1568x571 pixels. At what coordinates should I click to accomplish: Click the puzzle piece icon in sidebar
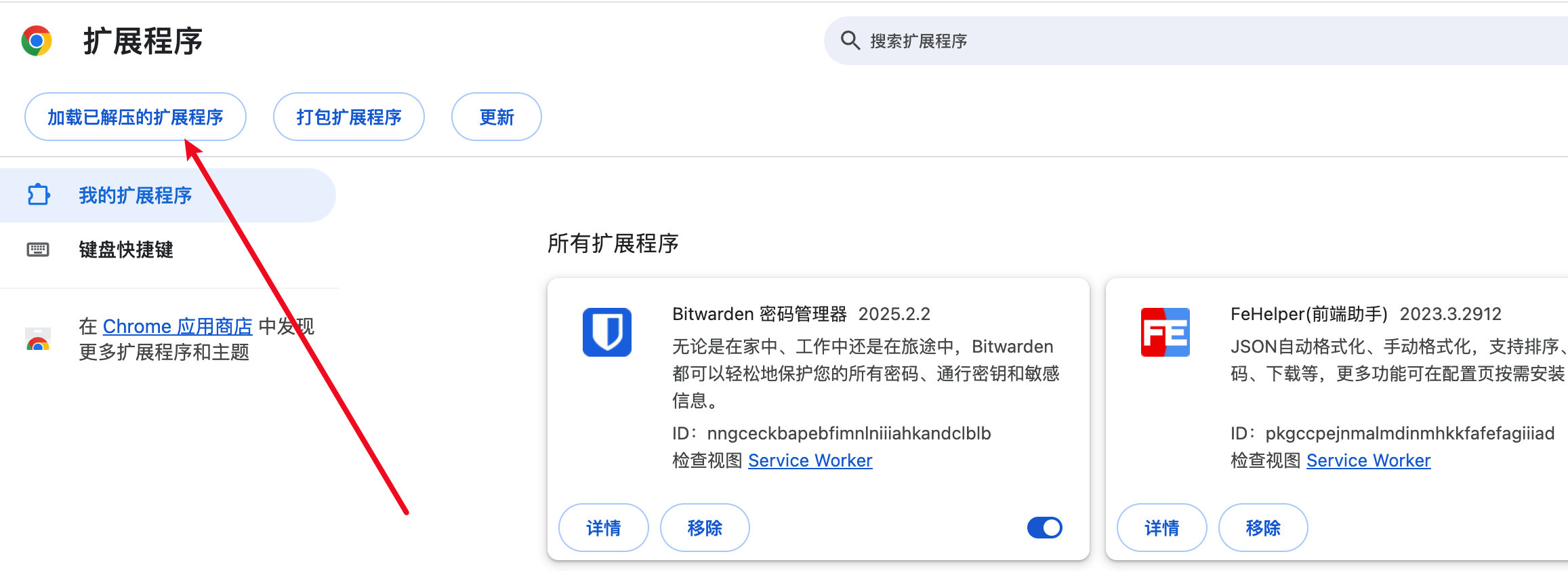(x=39, y=195)
